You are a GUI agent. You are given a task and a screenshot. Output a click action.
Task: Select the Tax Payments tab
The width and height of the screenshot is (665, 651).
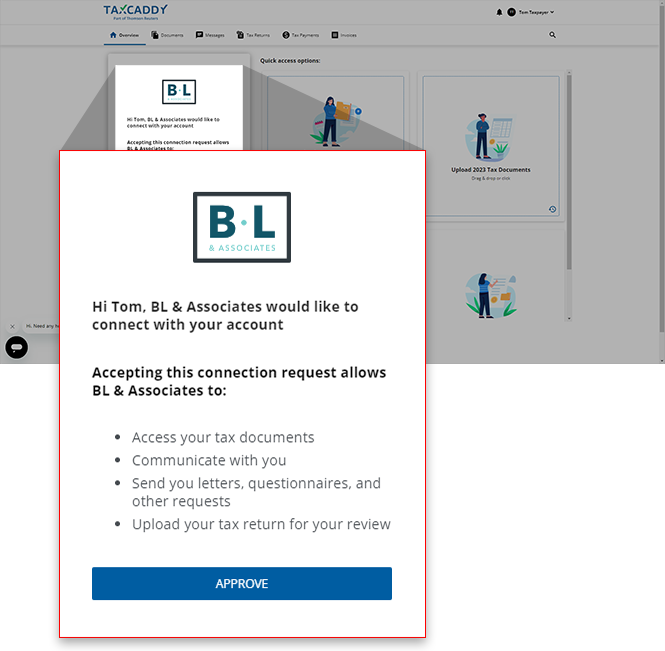pos(300,35)
